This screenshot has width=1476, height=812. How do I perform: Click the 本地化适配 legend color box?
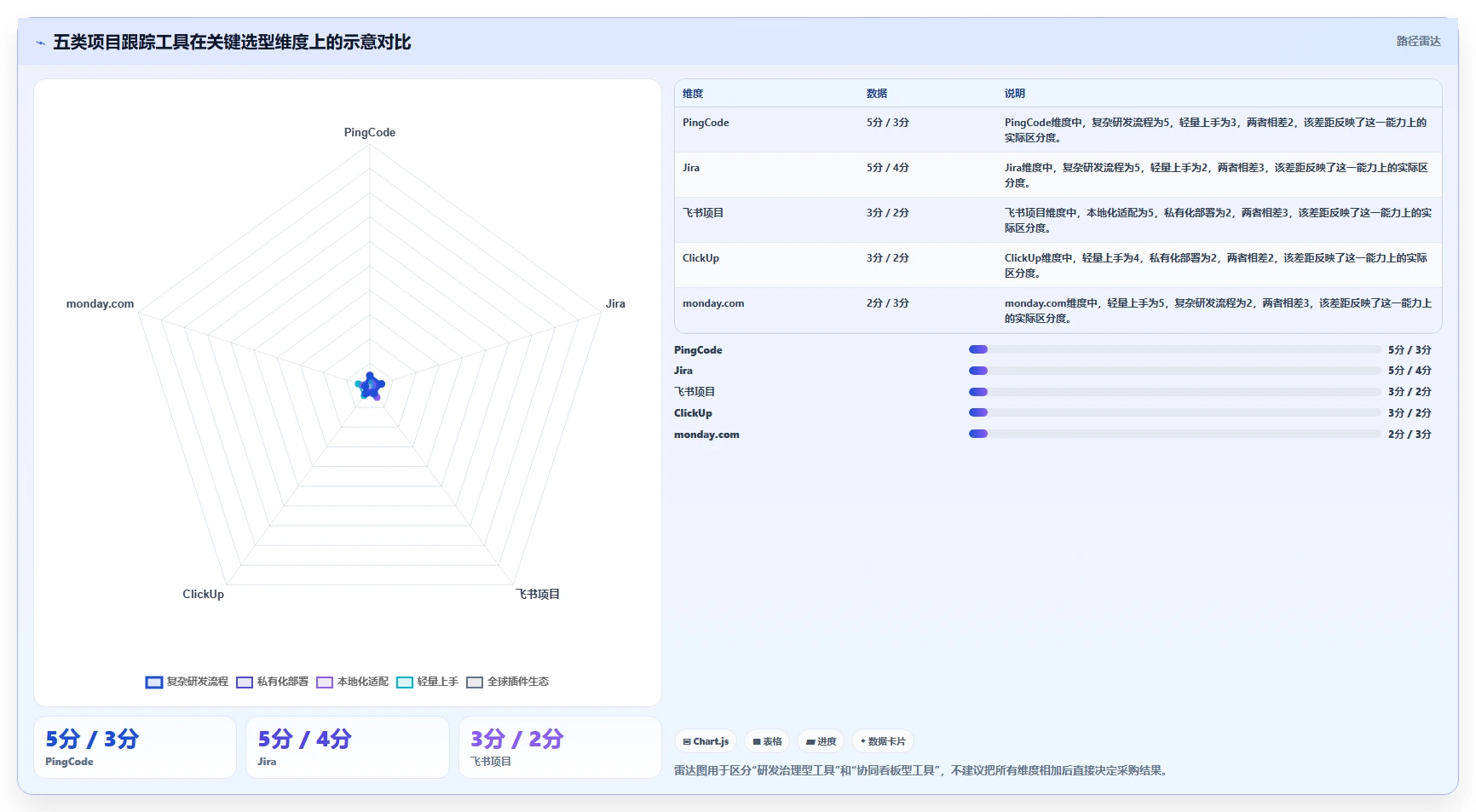pos(325,682)
